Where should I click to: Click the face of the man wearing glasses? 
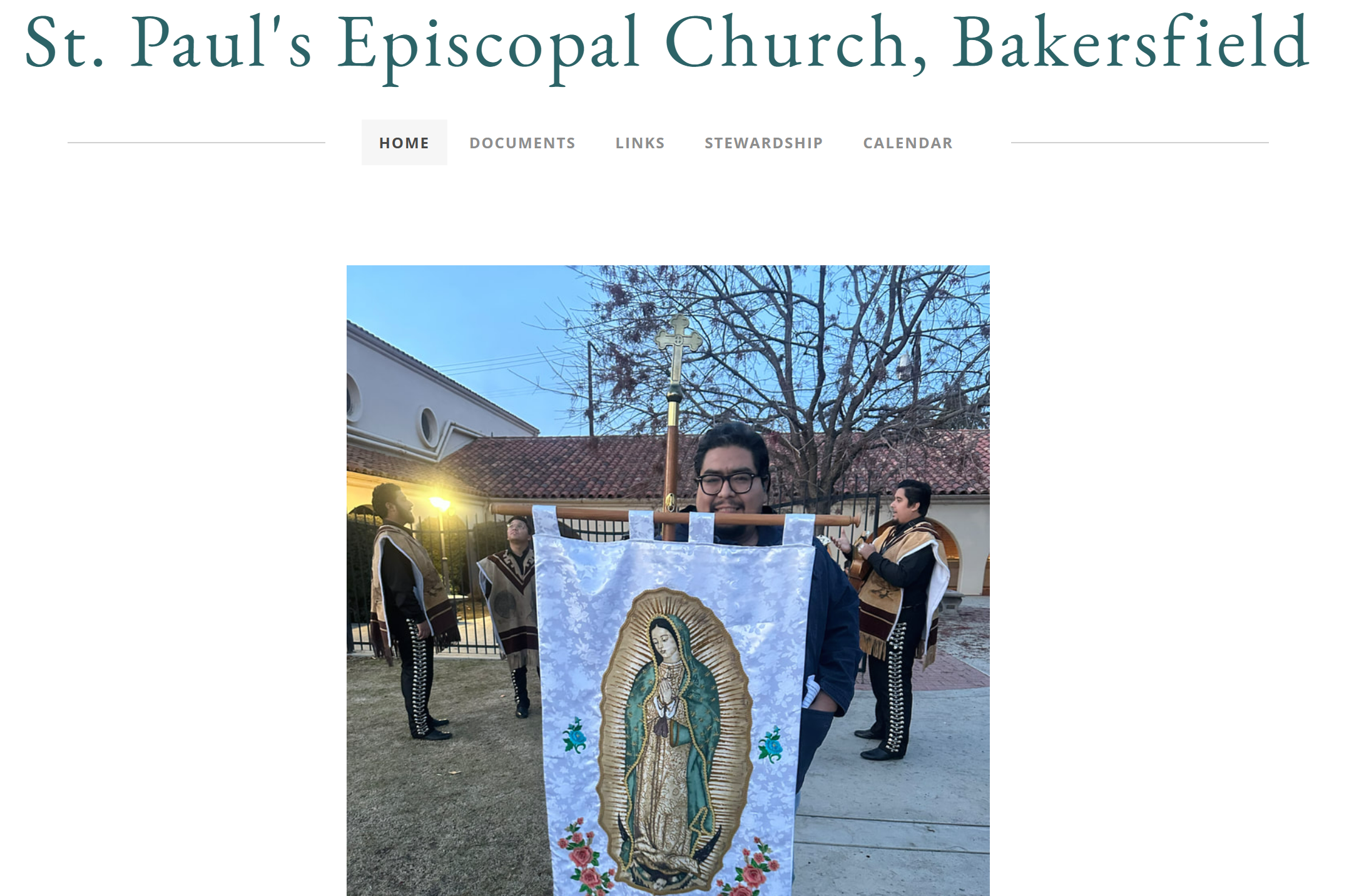pos(730,482)
